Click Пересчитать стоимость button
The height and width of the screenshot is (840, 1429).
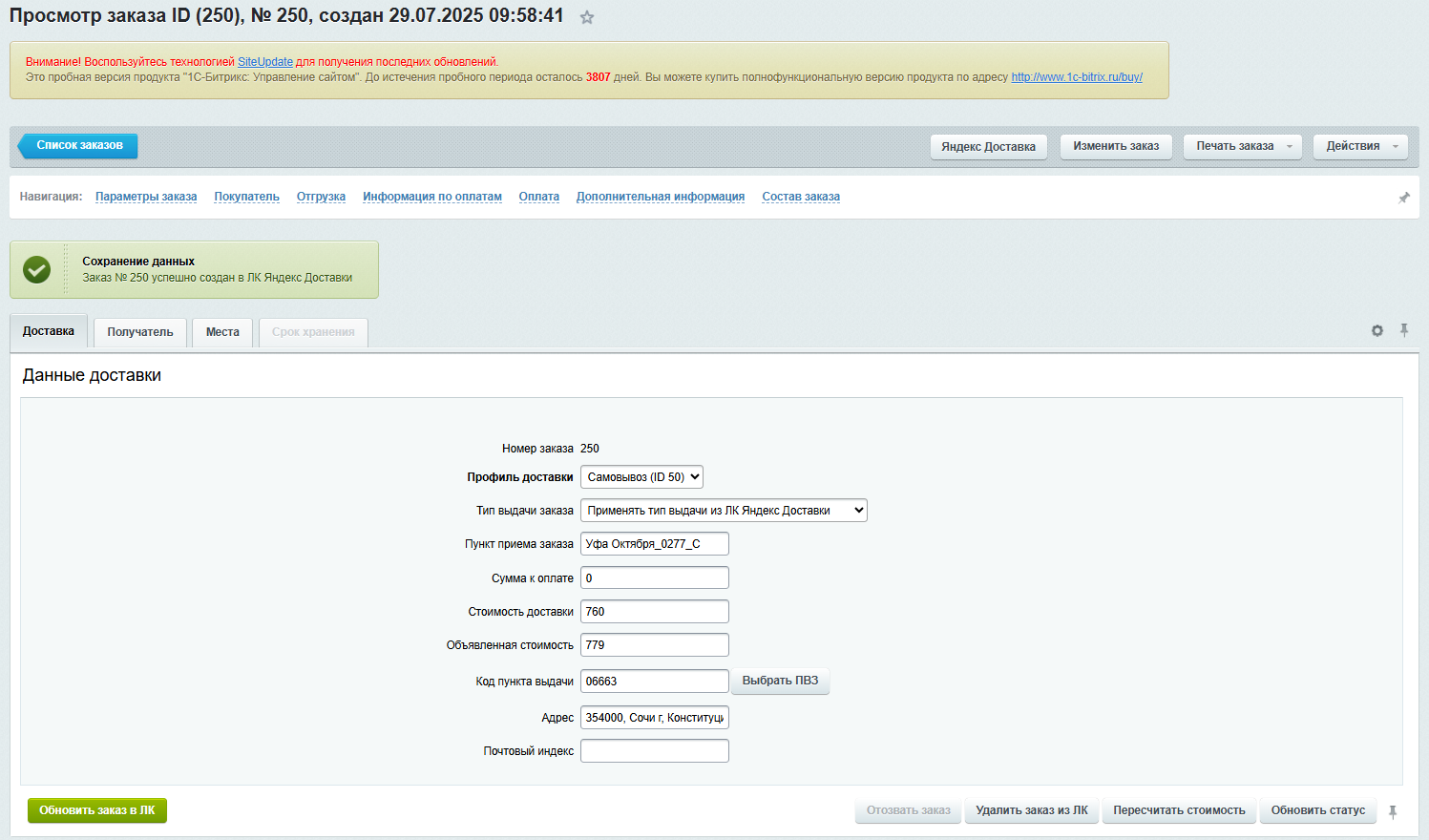[x=1179, y=810]
